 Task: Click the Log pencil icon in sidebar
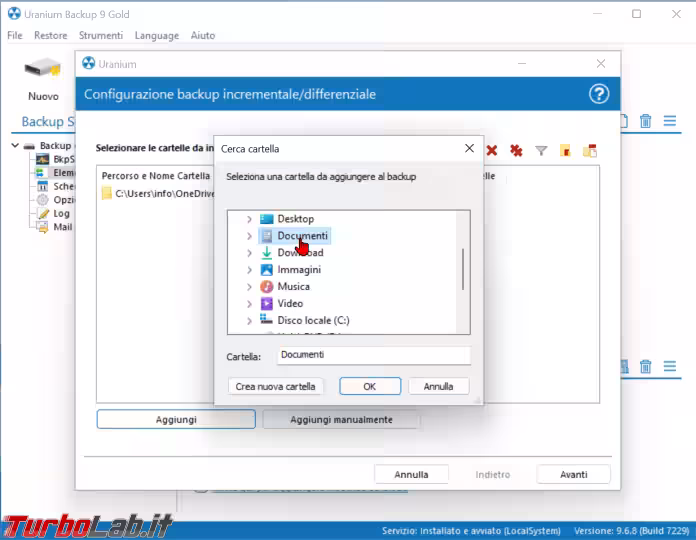(x=43, y=213)
